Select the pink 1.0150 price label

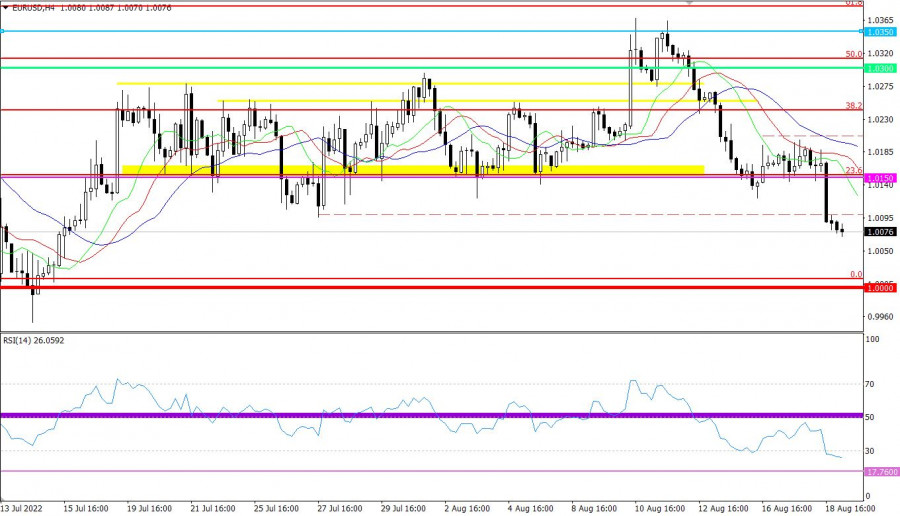point(880,177)
